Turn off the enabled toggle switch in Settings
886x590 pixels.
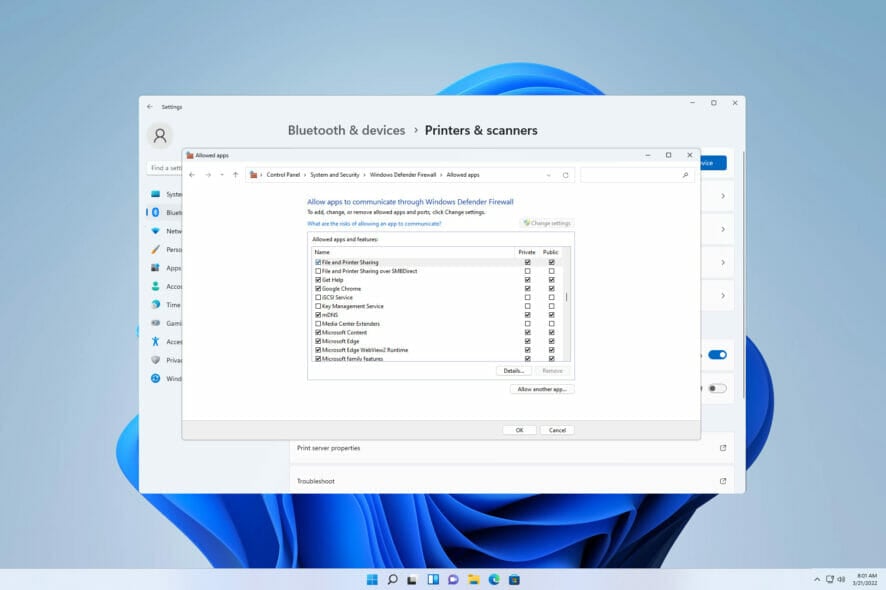[x=718, y=355]
